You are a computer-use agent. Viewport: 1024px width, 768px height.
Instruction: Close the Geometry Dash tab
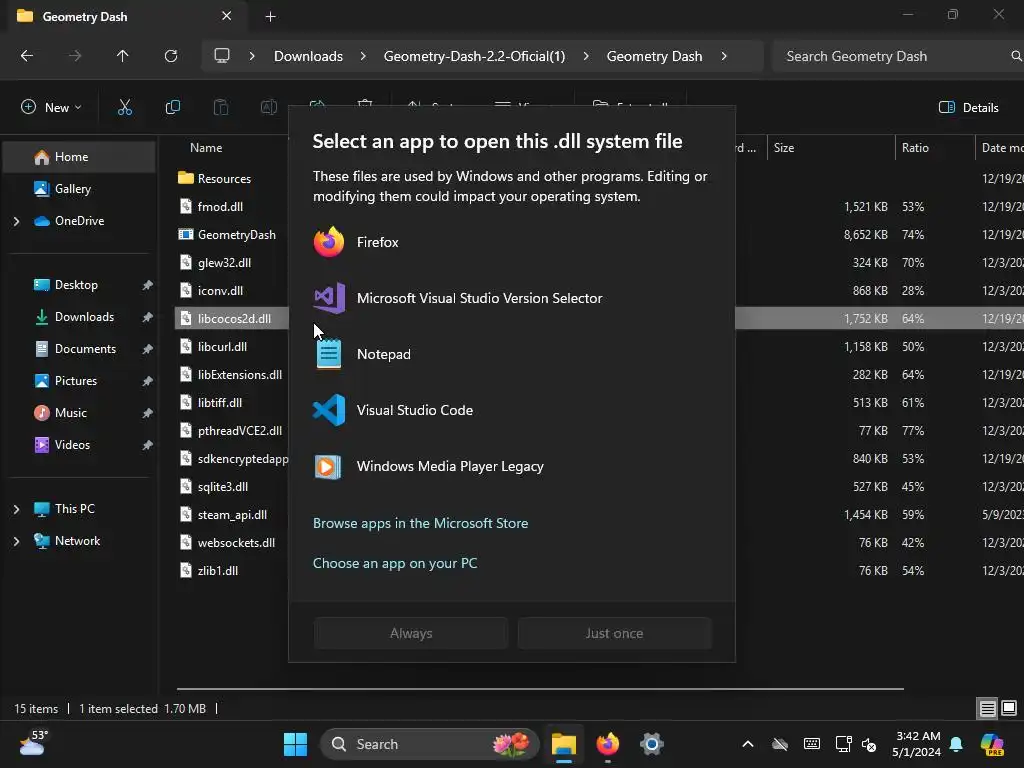227,16
